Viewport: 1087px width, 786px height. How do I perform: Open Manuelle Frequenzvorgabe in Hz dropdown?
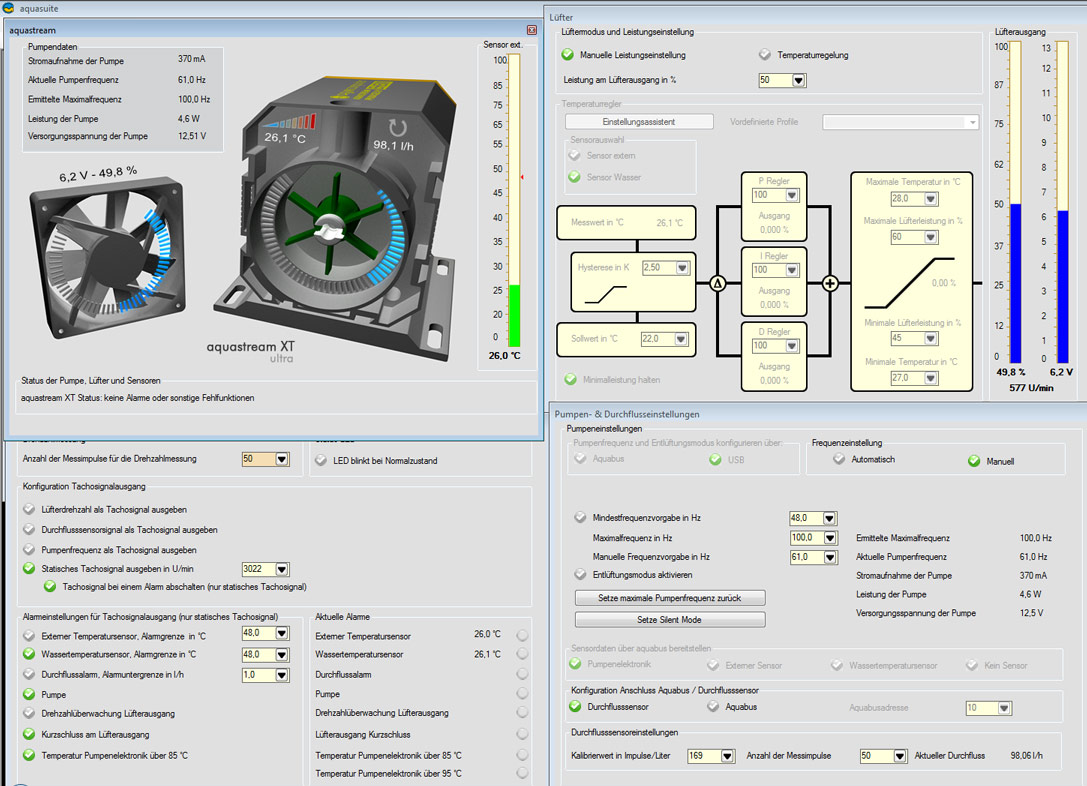point(830,557)
